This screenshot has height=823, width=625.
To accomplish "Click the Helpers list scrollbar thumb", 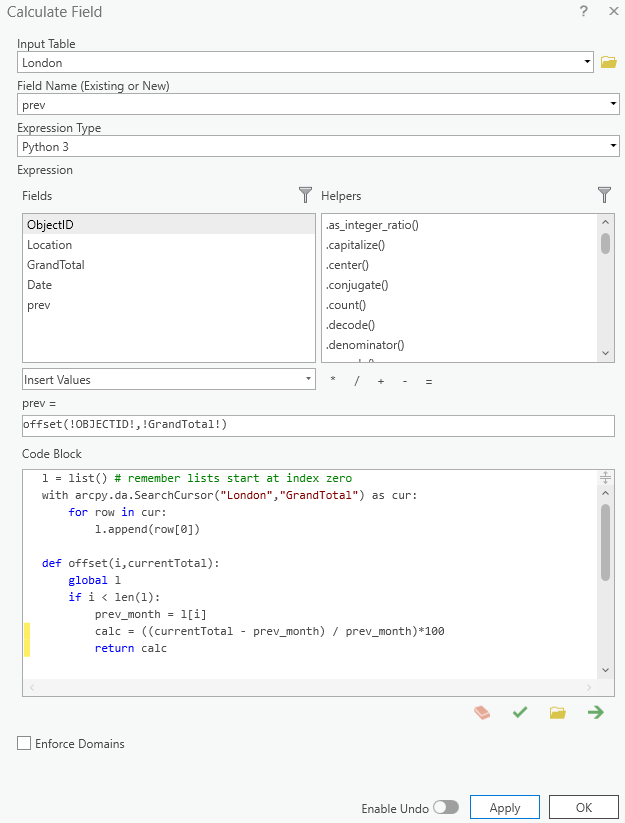I will tap(605, 244).
